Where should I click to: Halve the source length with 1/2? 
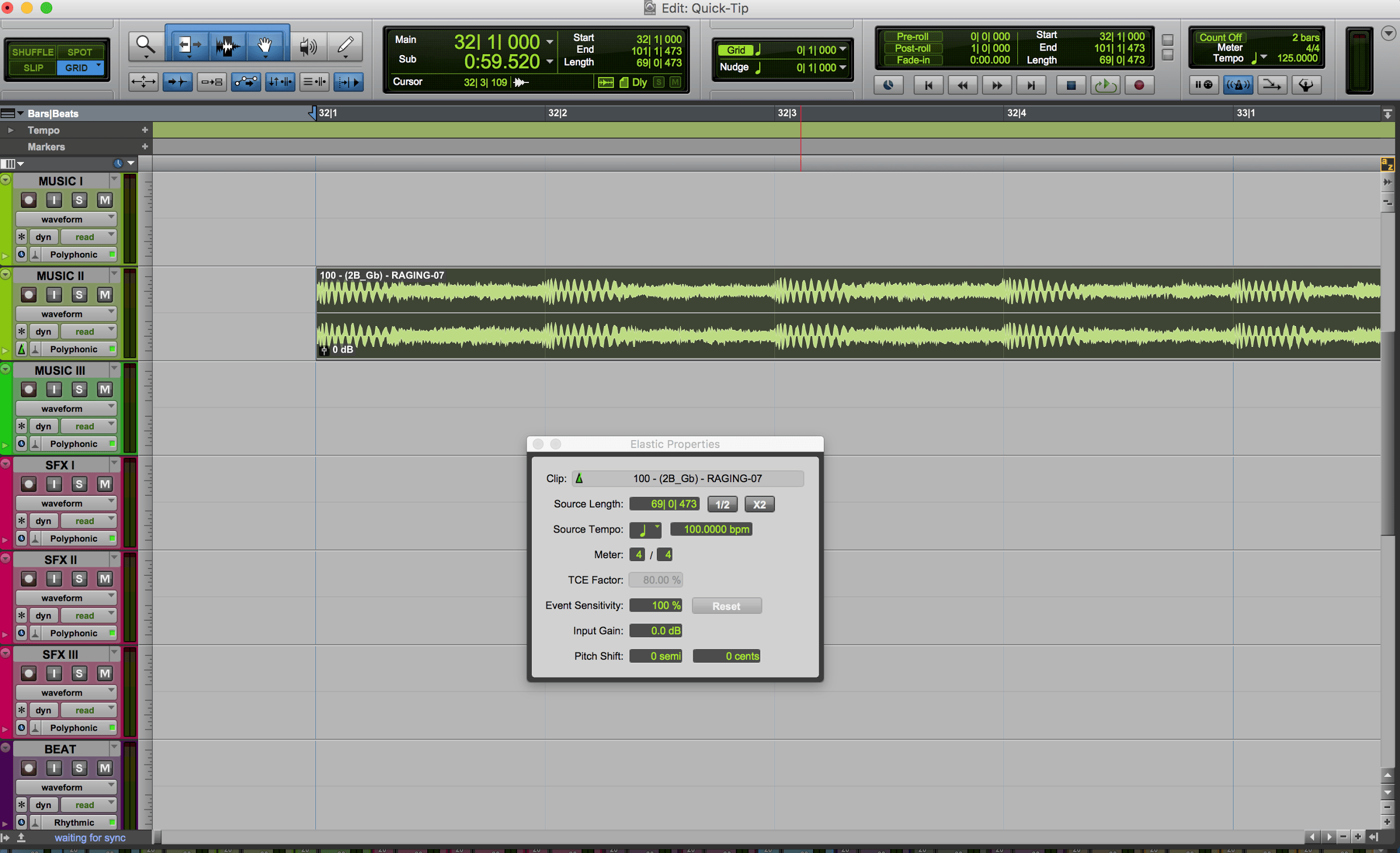pos(722,504)
